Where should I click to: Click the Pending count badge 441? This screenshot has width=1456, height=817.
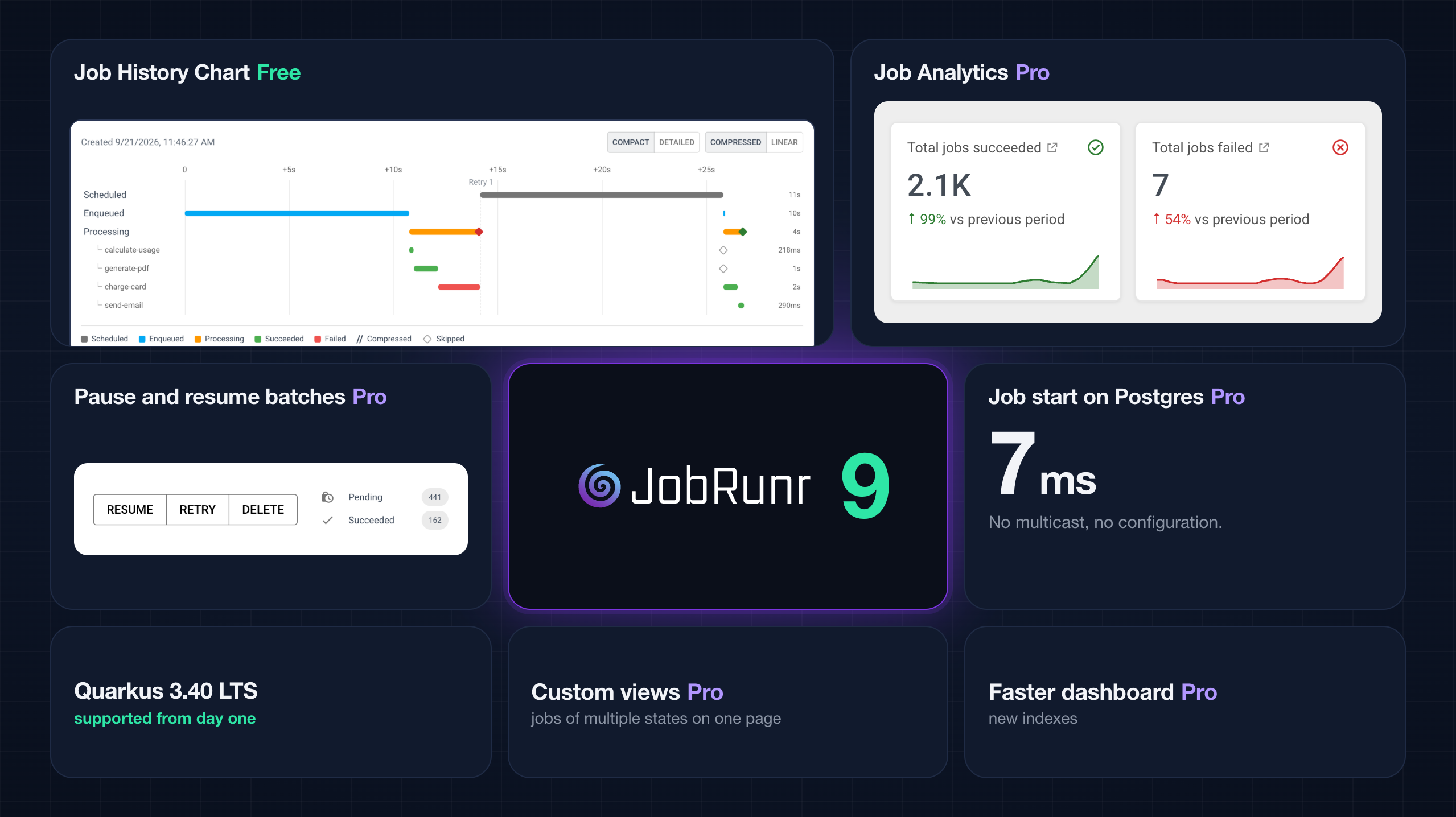pos(435,497)
